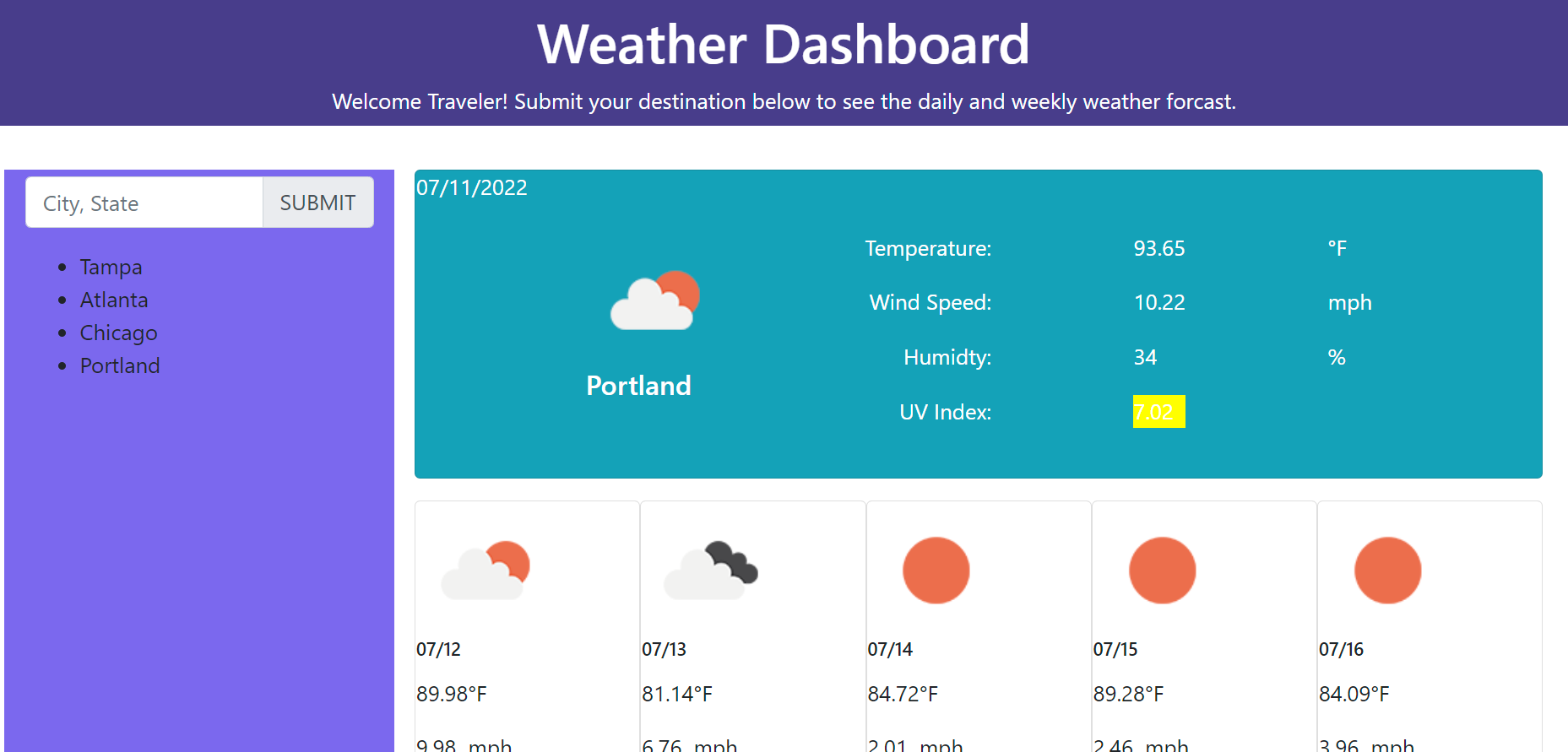Choose Chicago from the sidebar list
Screen dimensions: 1568x752
118,333
